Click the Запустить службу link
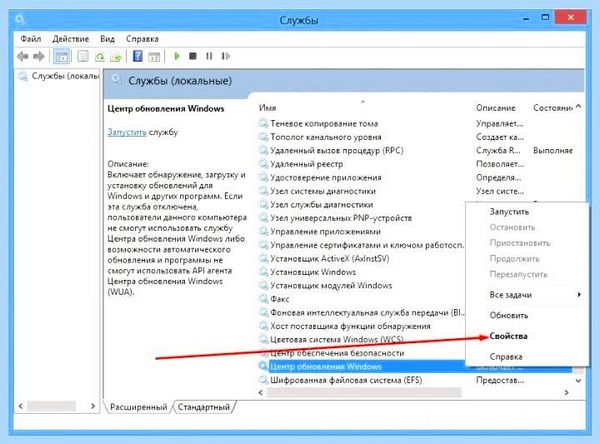 [x=127, y=132]
